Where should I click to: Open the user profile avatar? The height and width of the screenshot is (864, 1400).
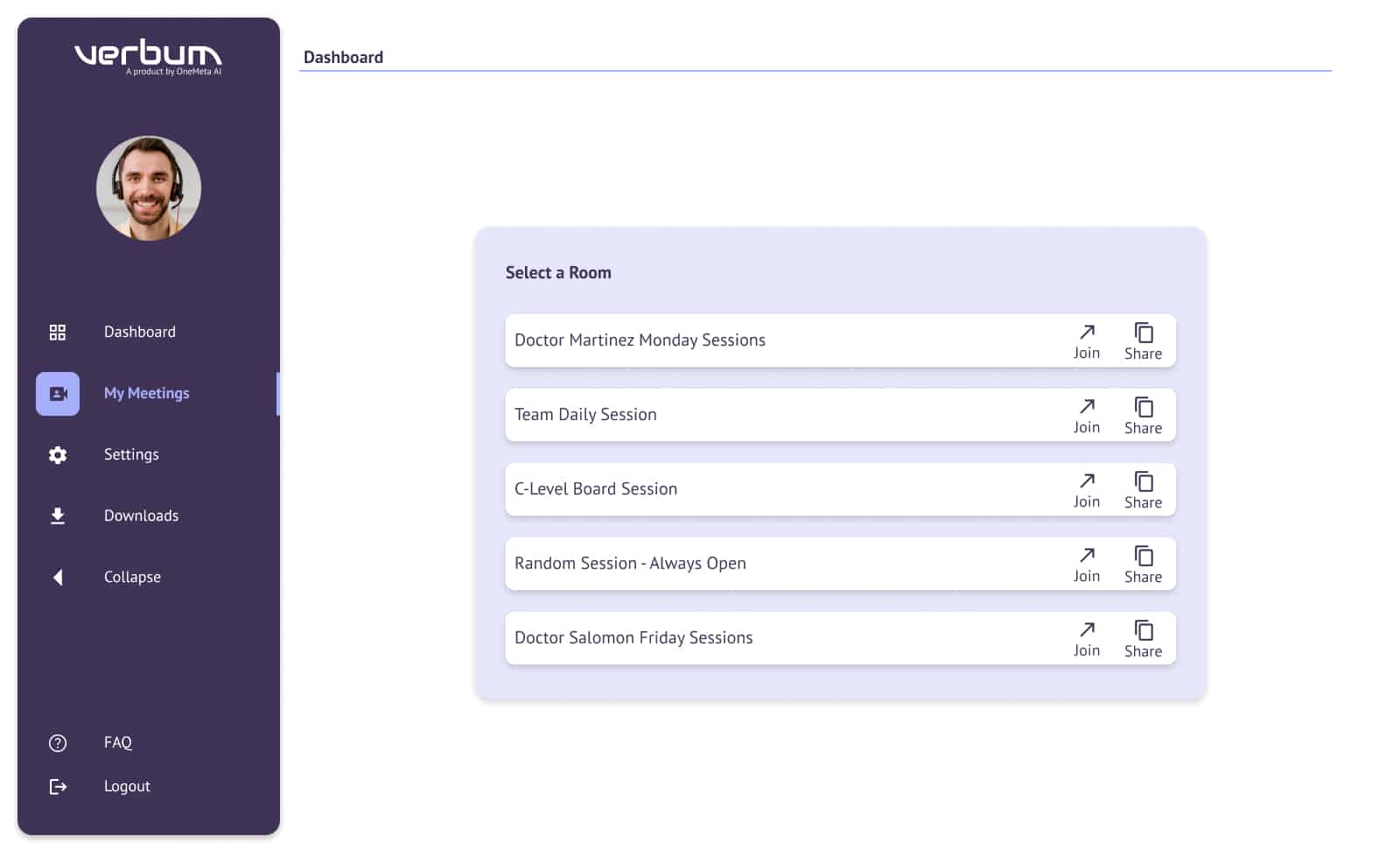pyautogui.click(x=149, y=188)
